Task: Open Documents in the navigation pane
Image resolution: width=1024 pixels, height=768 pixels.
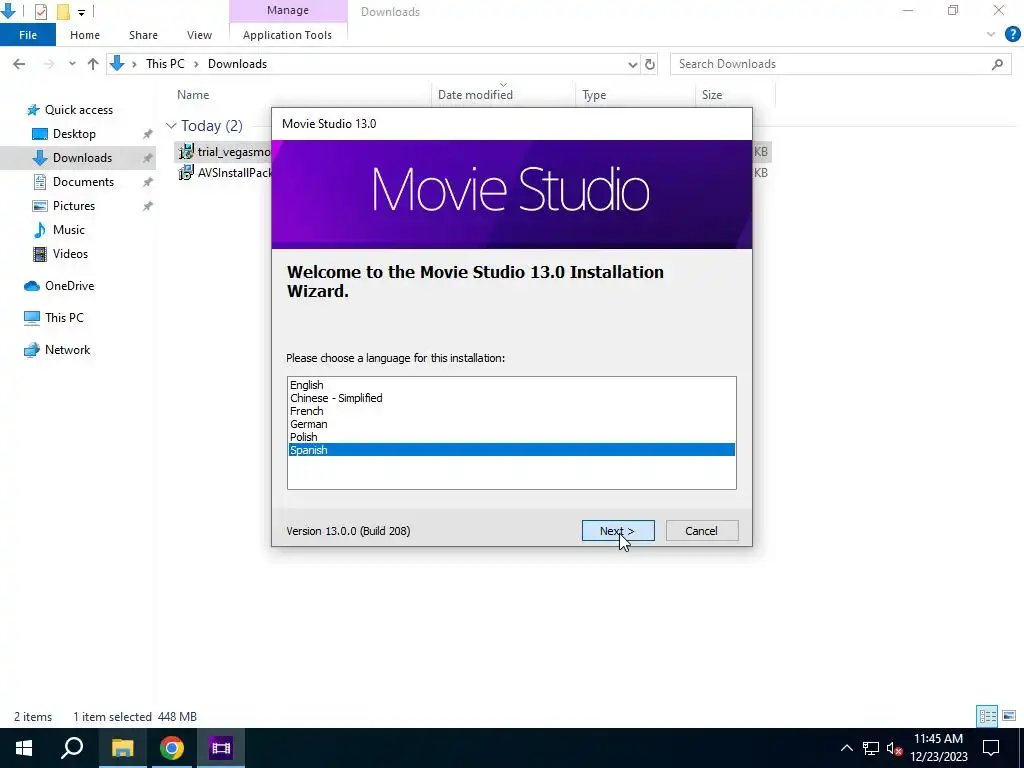Action: (x=83, y=182)
